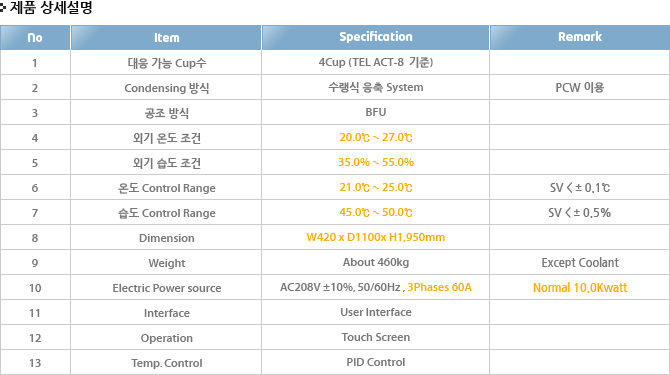Click the 35.0% ~ 55.0% humidity value
Viewport: 670px width, 375px height.
[x=376, y=162]
